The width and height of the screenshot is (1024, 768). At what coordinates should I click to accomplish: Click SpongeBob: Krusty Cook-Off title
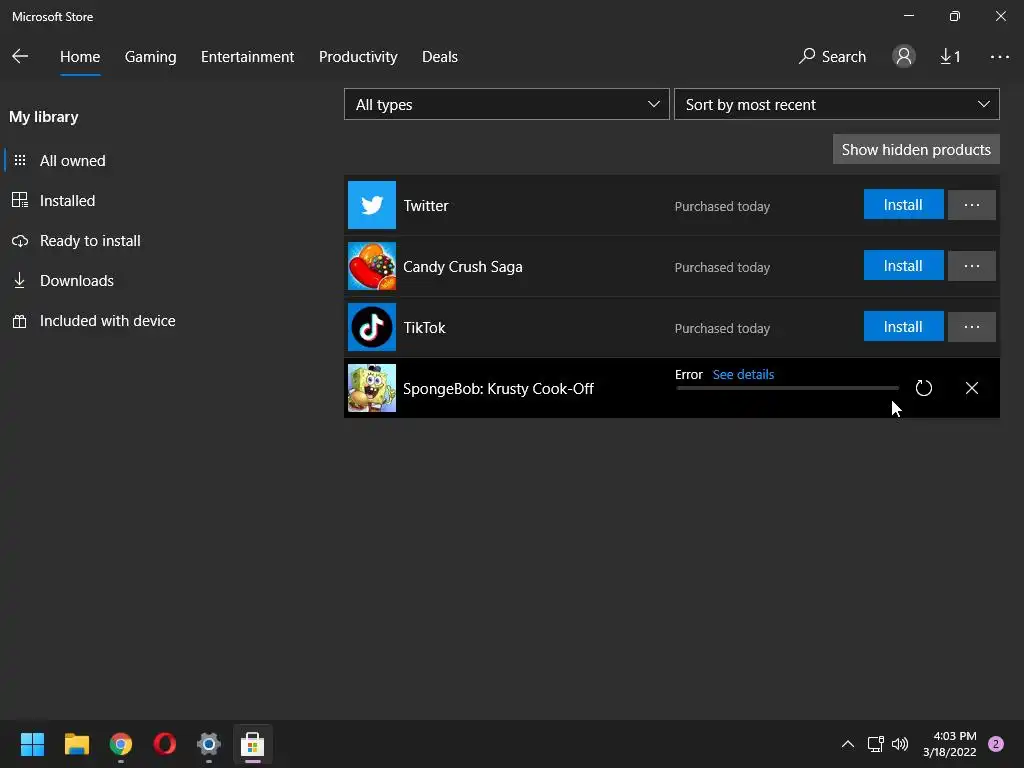click(x=498, y=389)
